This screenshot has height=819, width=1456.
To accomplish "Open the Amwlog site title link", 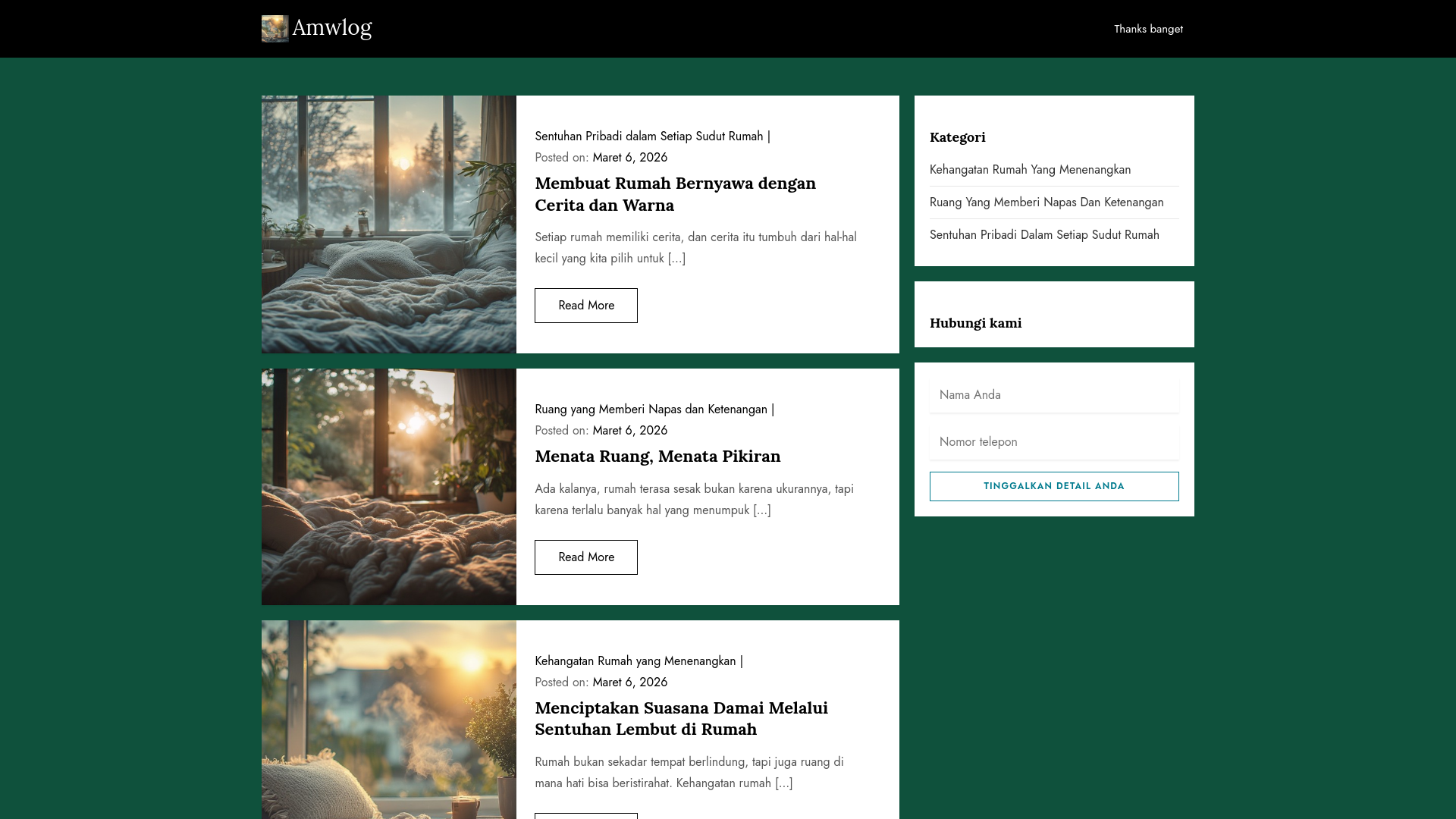I will click(331, 27).
